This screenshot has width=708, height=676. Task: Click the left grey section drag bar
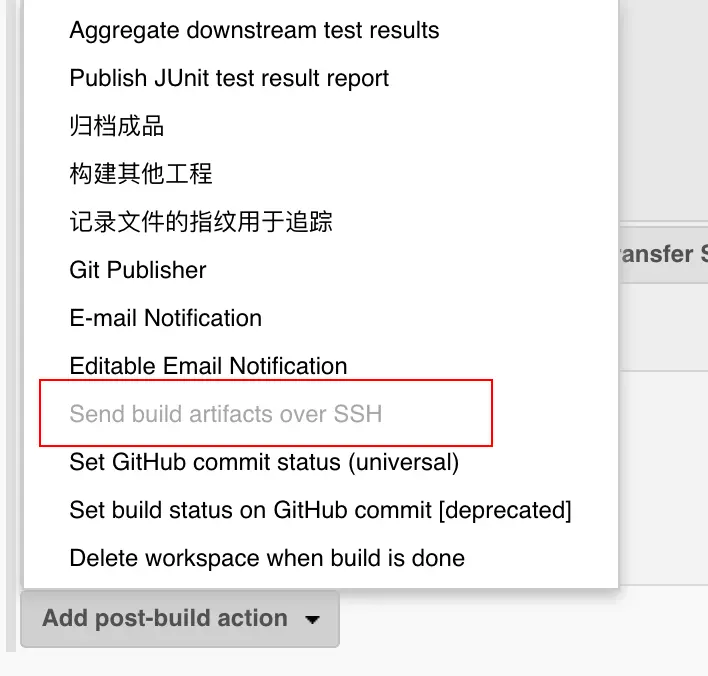tap(11, 300)
